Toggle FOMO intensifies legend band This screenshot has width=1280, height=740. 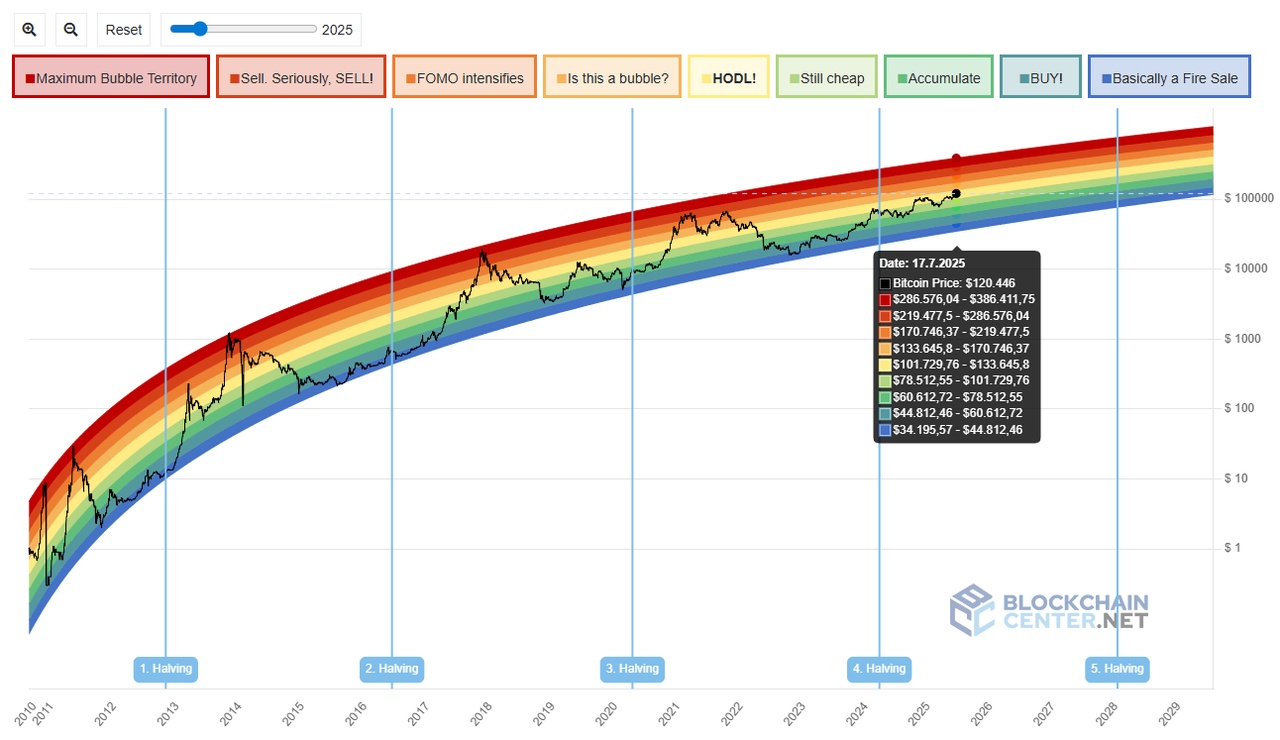(464, 77)
